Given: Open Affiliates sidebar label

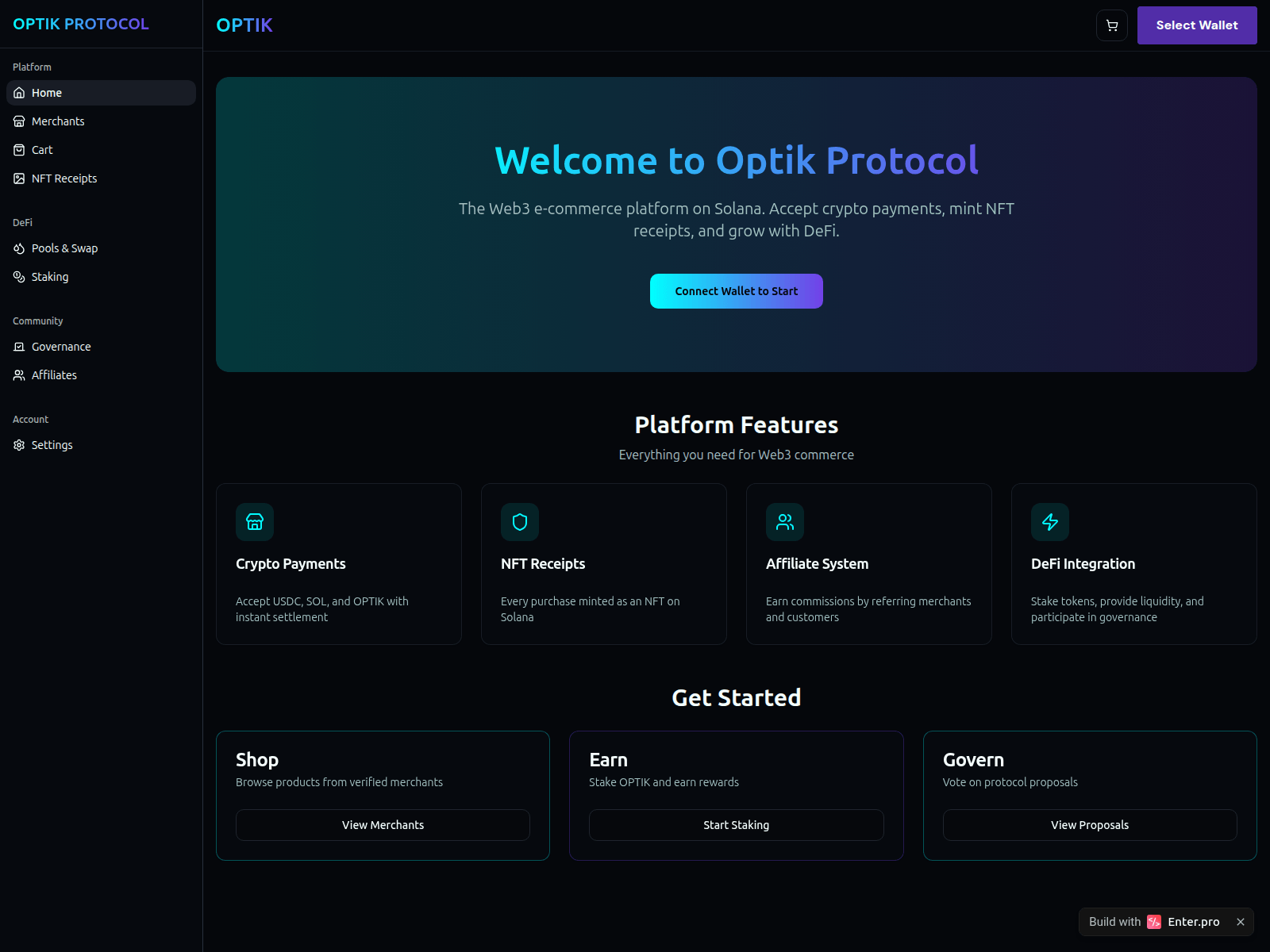Looking at the screenshot, I should (x=54, y=375).
